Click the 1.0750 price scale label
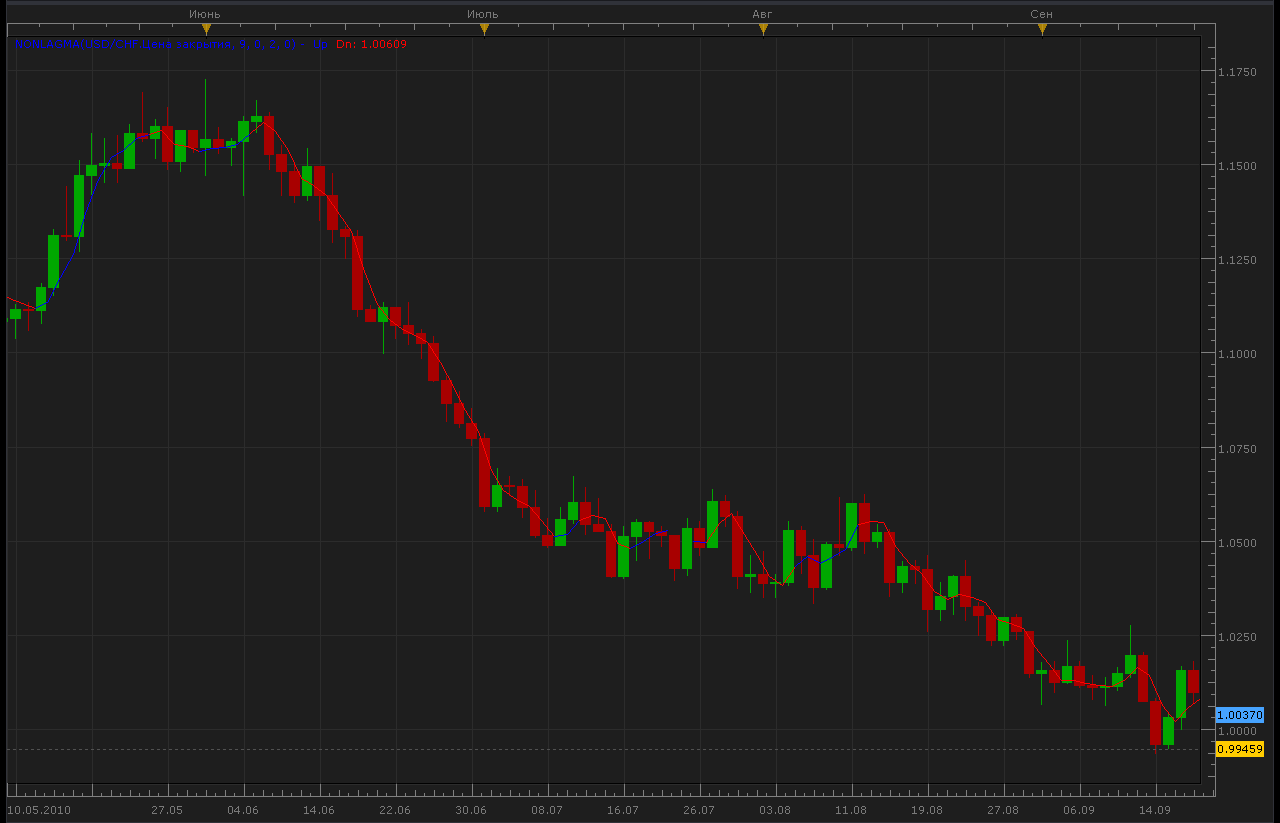1280x823 pixels. click(1237, 449)
